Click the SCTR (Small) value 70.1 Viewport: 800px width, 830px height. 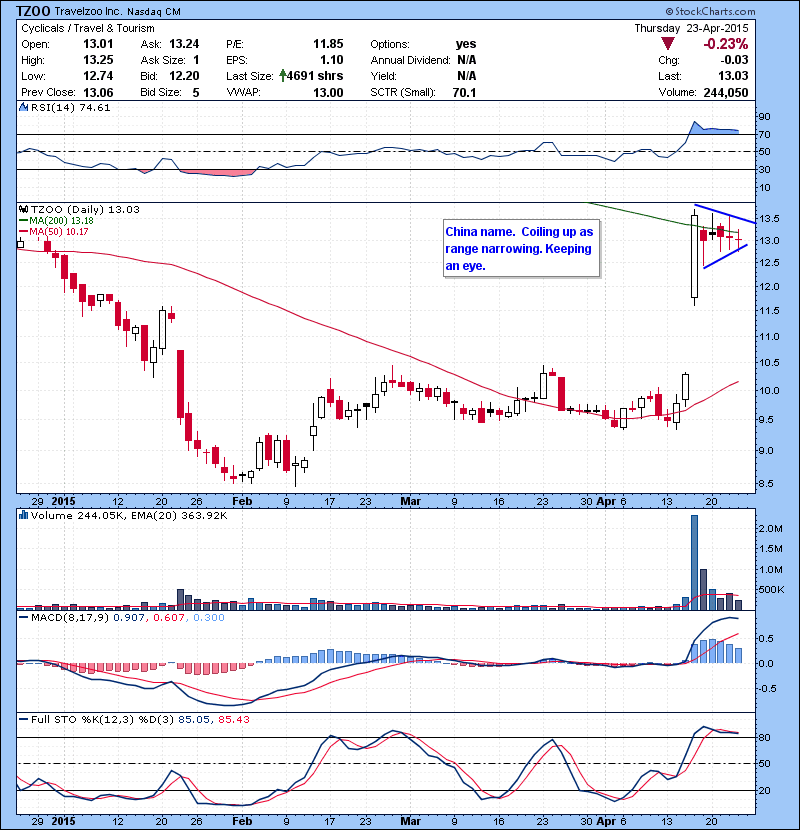point(464,92)
